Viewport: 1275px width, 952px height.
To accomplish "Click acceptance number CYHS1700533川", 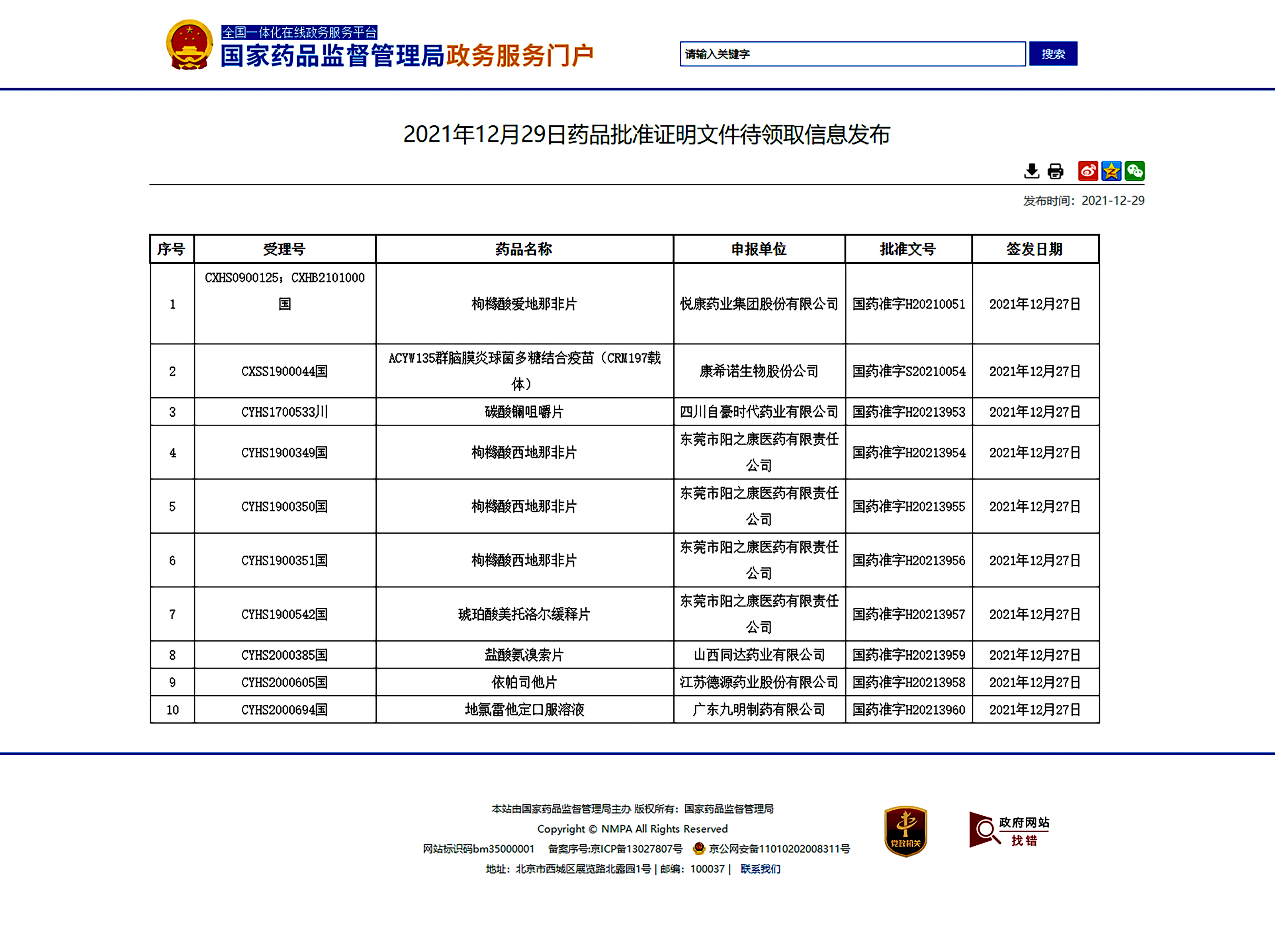I will pyautogui.click(x=285, y=412).
